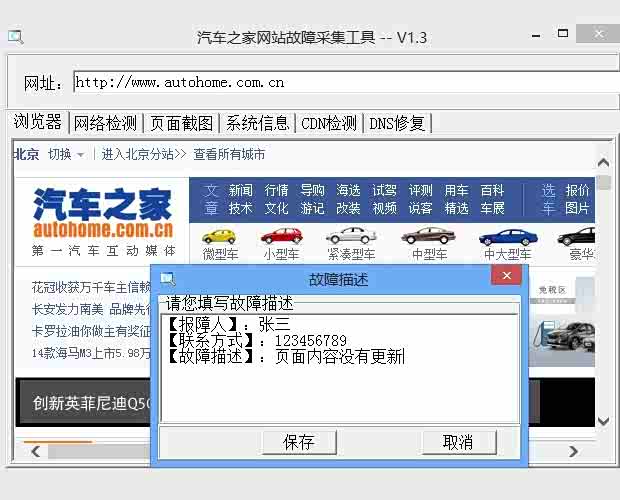Click in the fault description text area

(340, 368)
